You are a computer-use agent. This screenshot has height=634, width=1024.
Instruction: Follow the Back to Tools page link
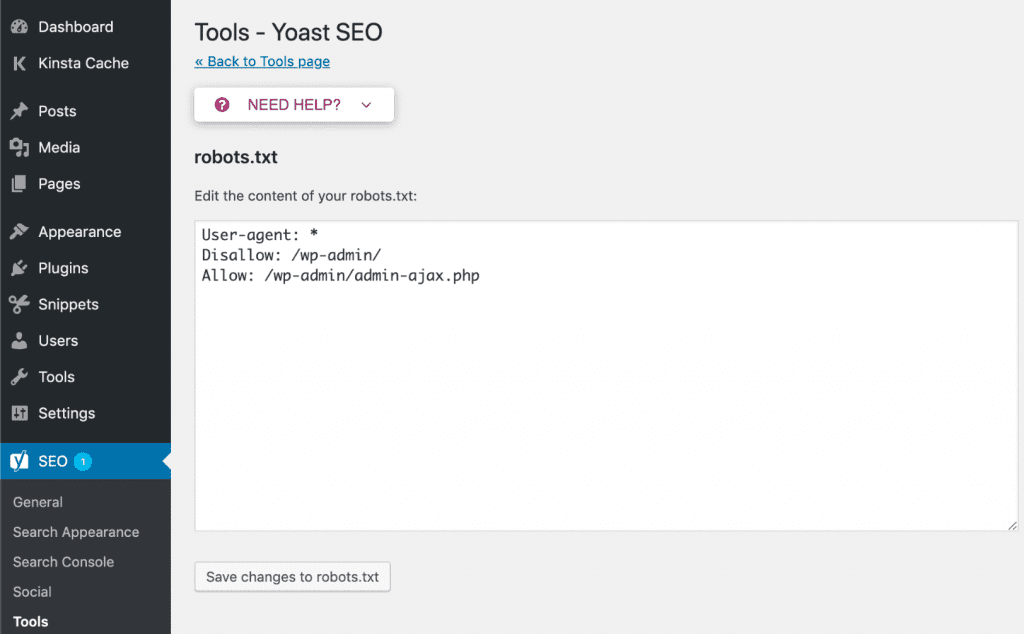tap(262, 62)
